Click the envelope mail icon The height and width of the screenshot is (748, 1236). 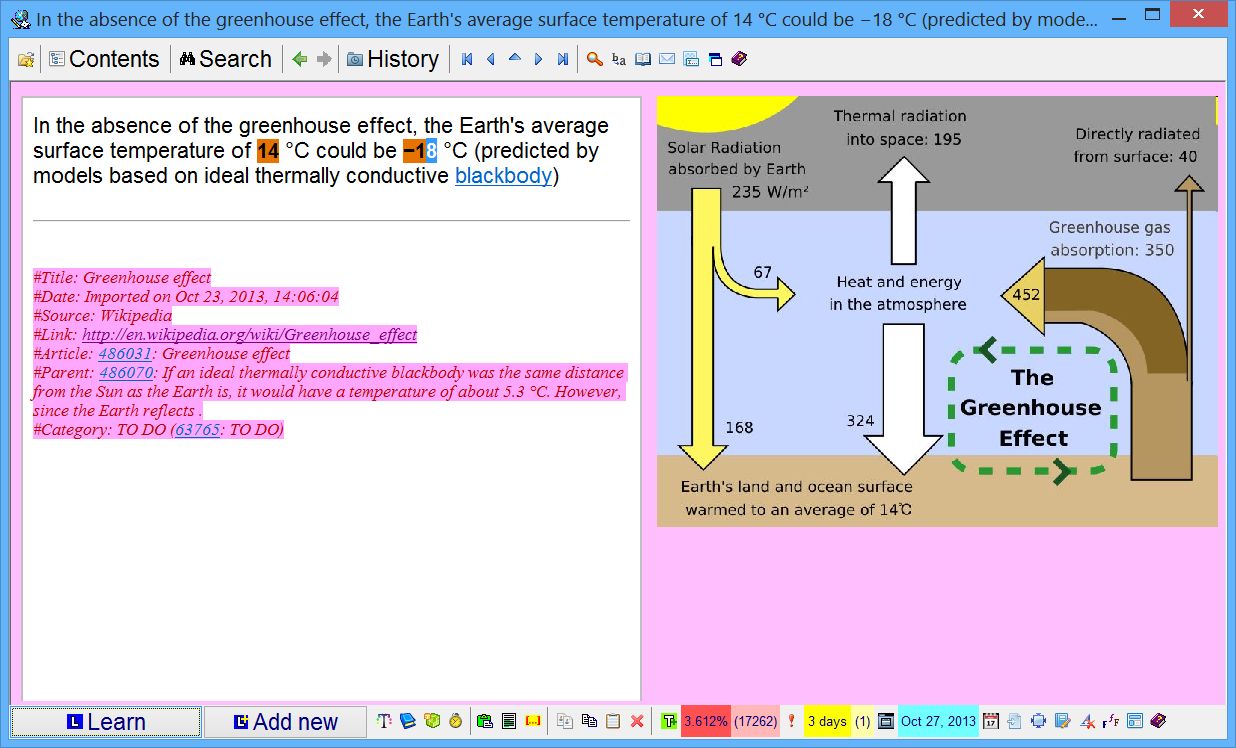point(667,60)
